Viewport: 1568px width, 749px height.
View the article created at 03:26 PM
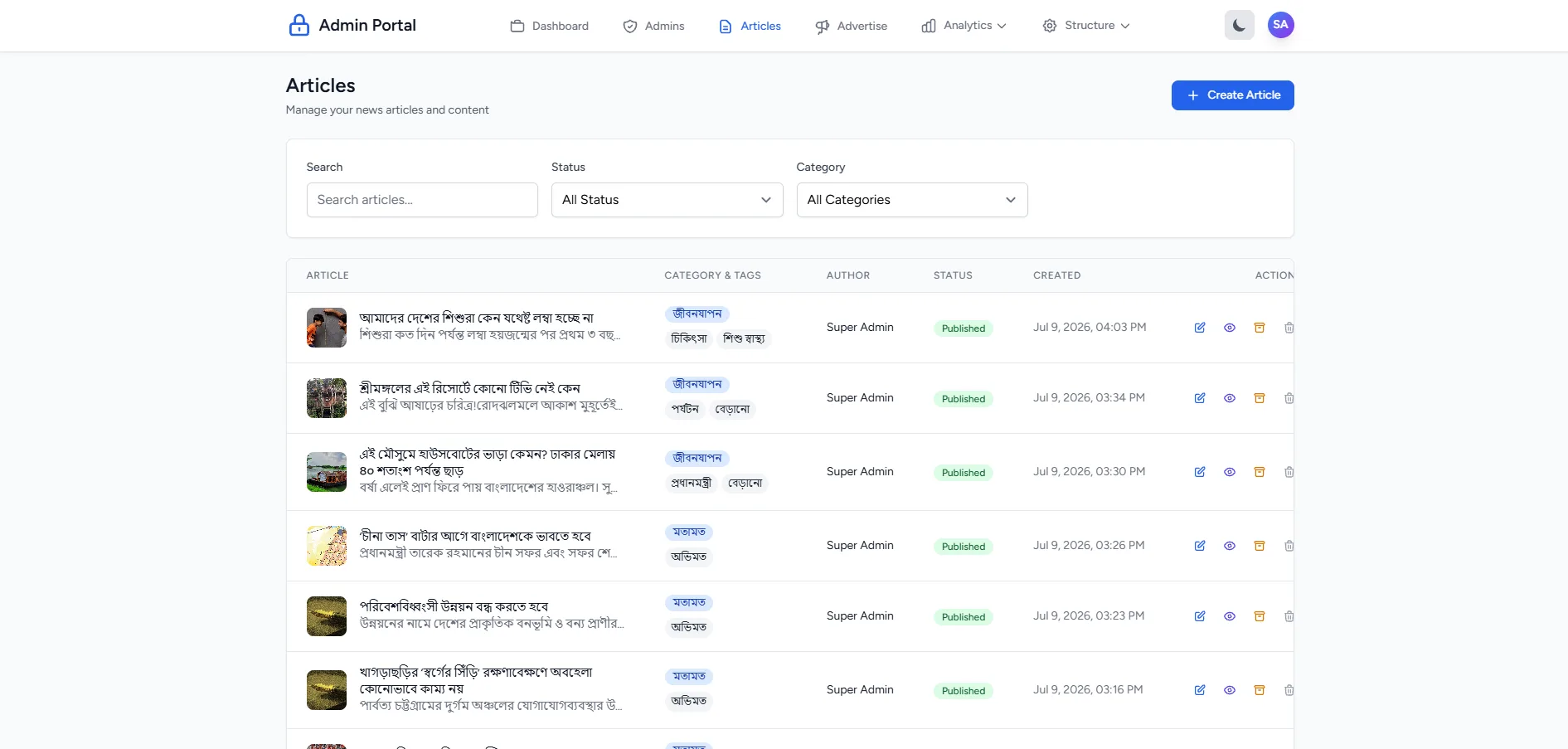[1230, 546]
